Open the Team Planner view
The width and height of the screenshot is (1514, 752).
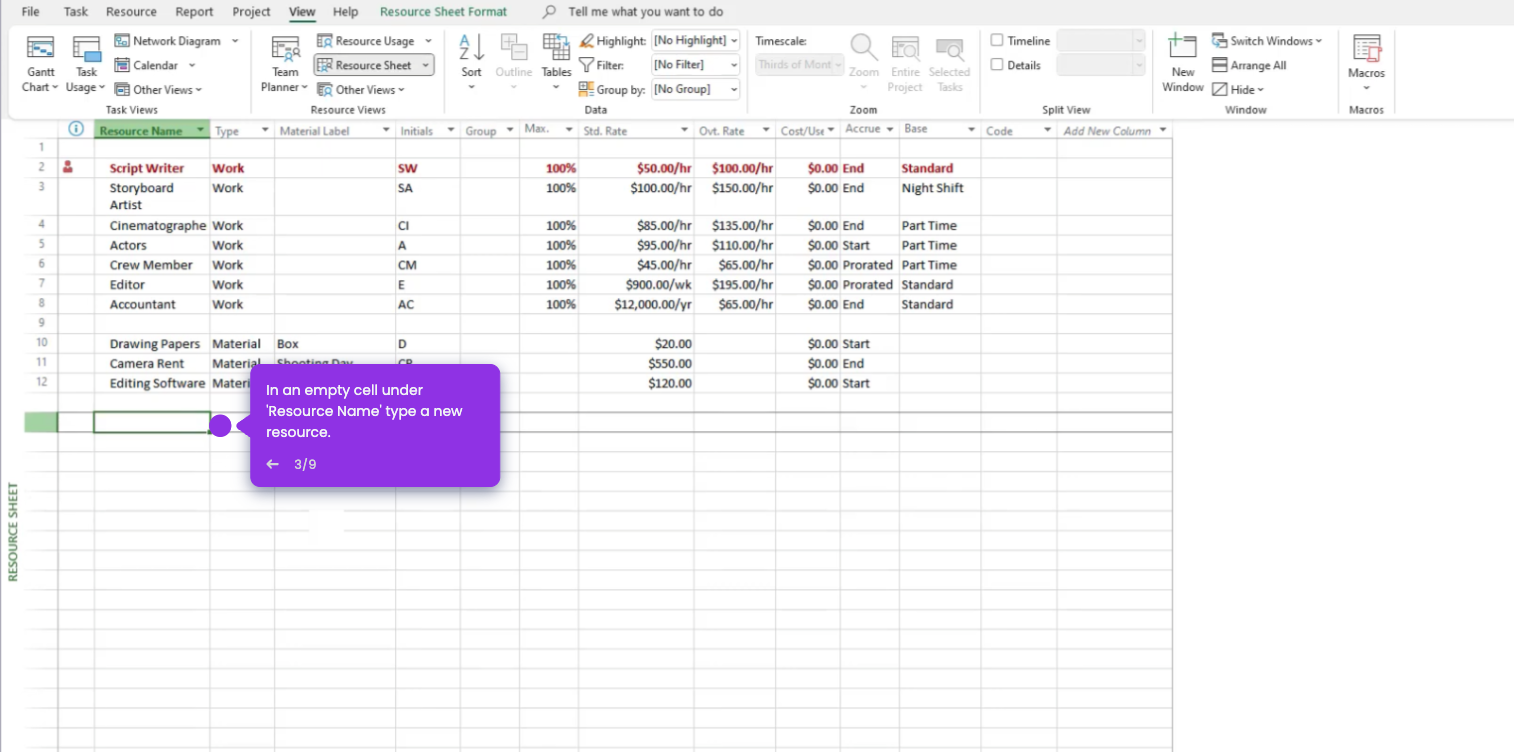coord(285,64)
